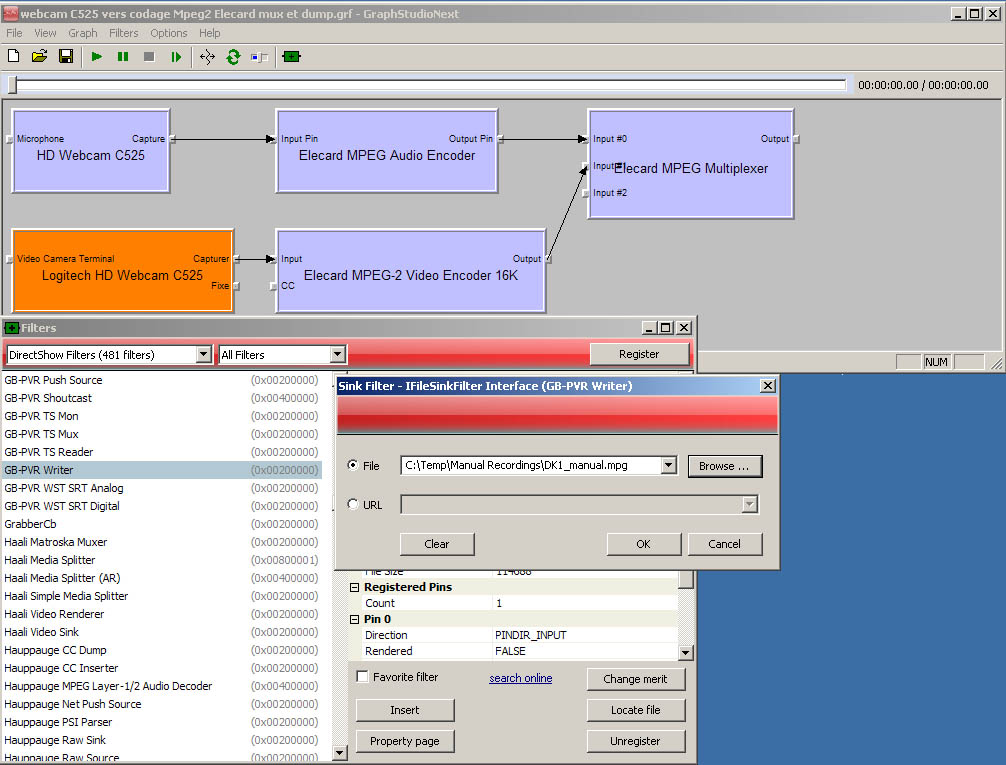This screenshot has width=1006, height=765.
Task: Select the URL radio button
Action: point(353,504)
